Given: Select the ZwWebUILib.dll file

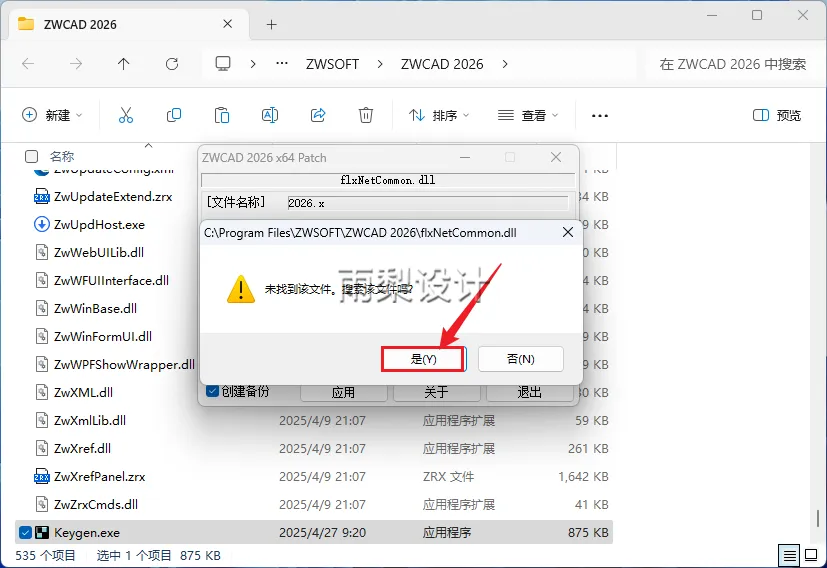Looking at the screenshot, I should point(99,253).
